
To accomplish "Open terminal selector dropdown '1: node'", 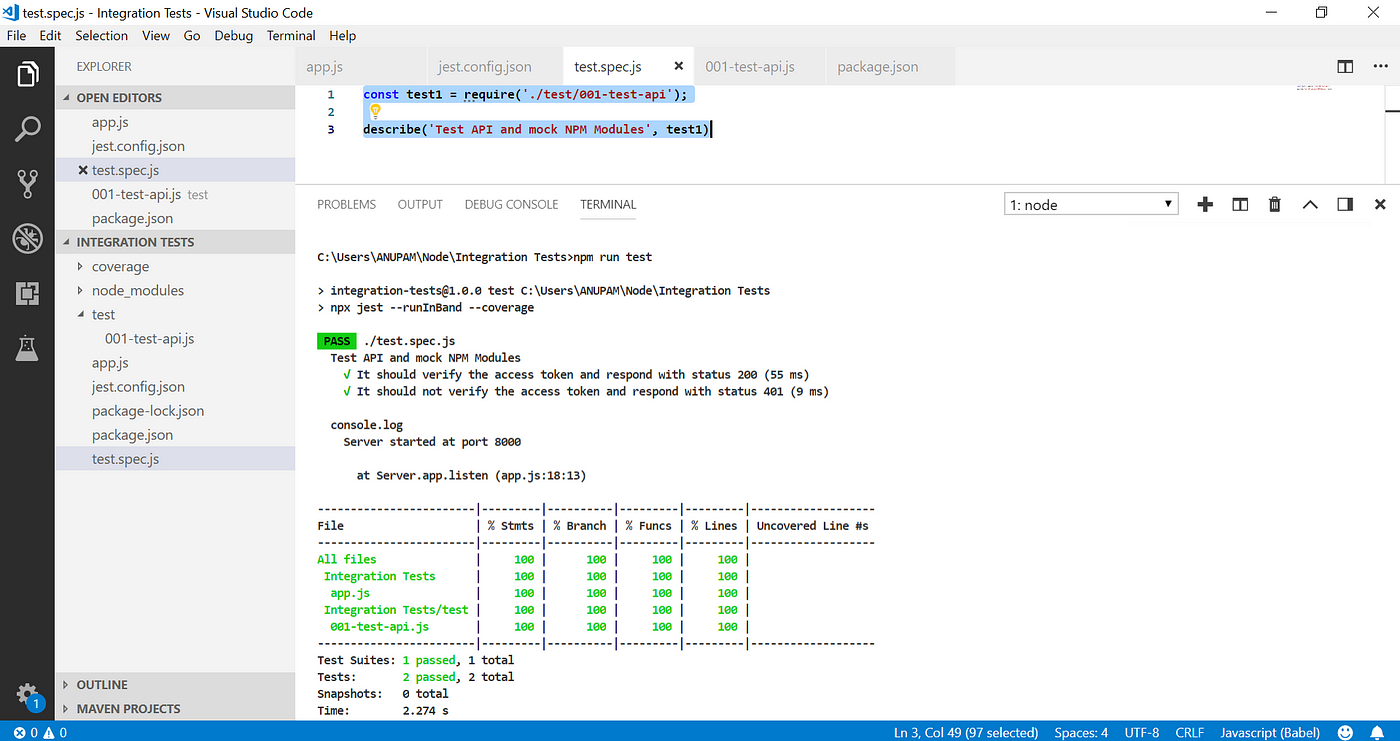I will [x=1091, y=204].
